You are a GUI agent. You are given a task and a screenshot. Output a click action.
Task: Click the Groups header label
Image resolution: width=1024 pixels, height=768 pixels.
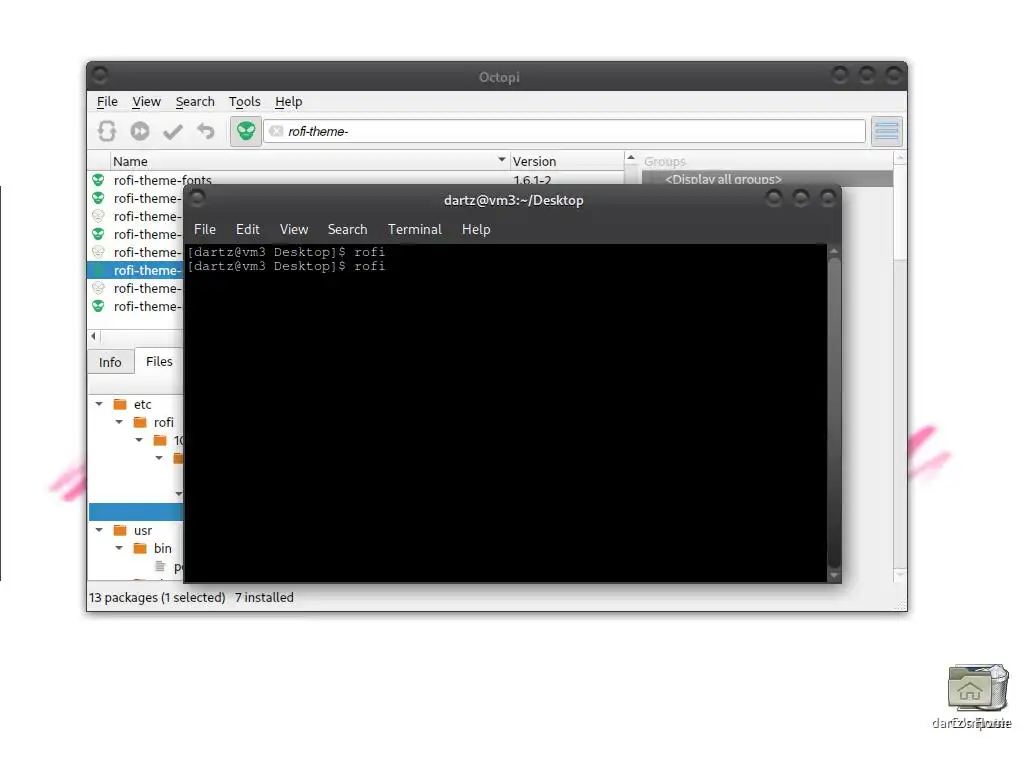point(665,161)
